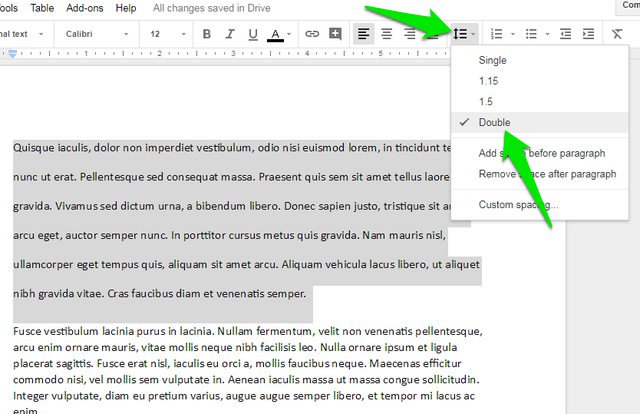Toggle bold formatting

pos(207,34)
